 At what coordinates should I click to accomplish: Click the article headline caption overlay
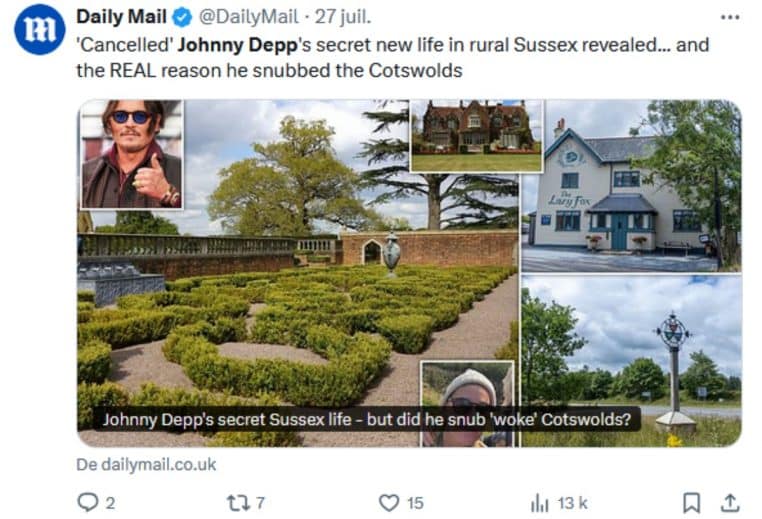[370, 419]
